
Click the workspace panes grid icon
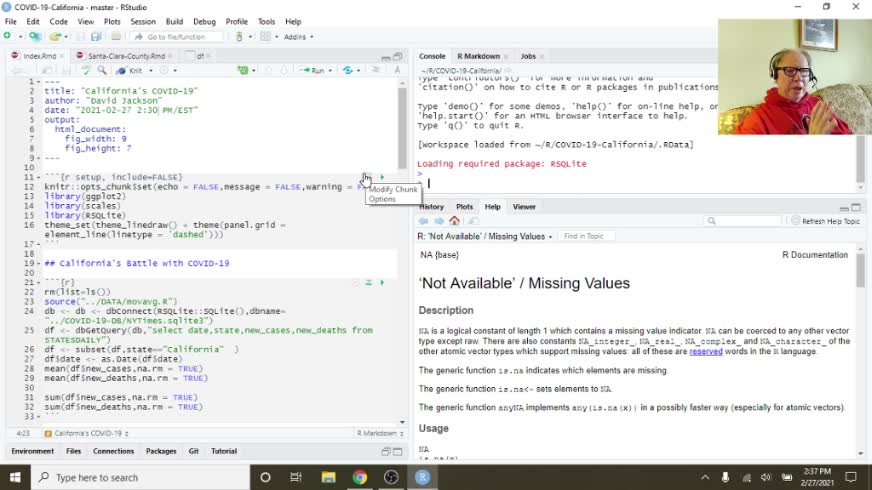pos(265,37)
